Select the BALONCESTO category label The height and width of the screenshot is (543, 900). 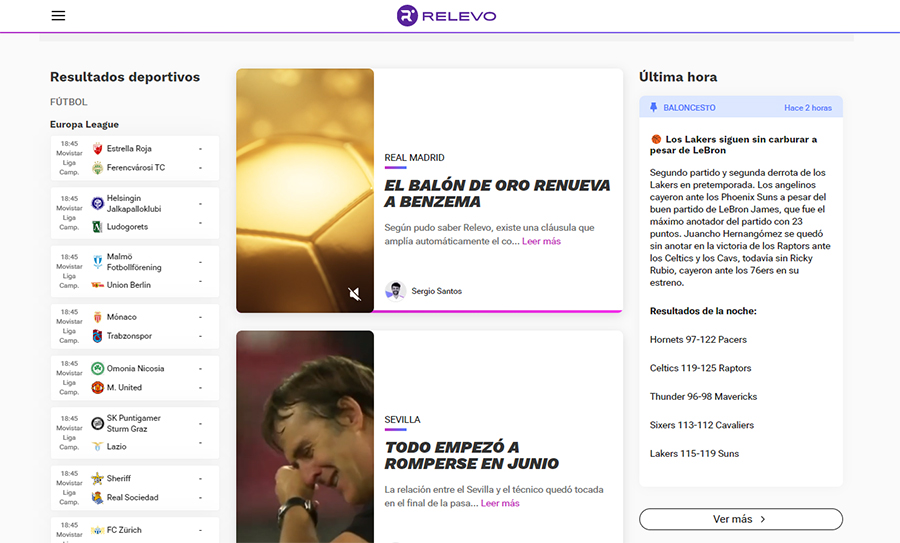point(689,107)
